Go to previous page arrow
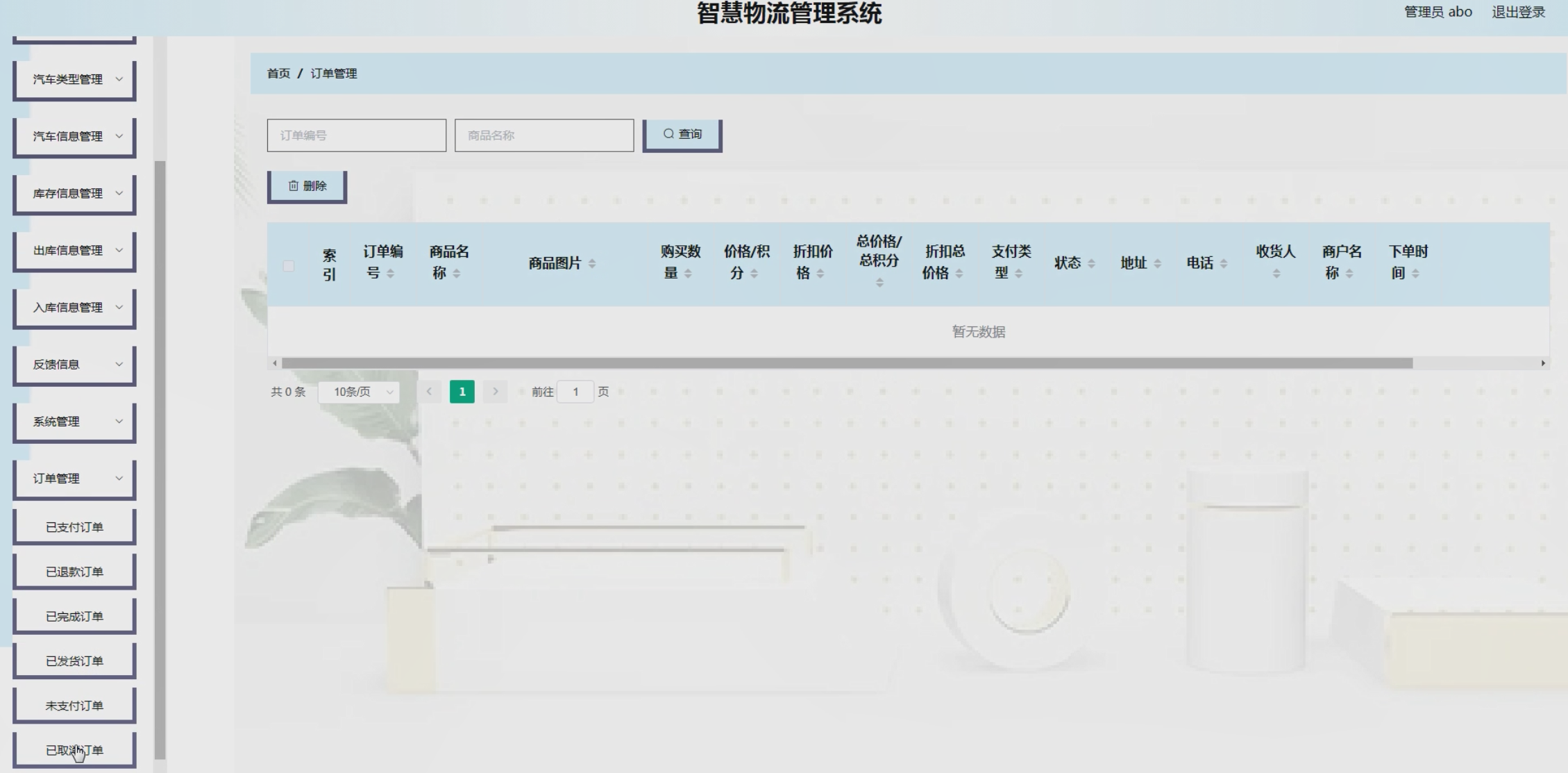The image size is (1568, 773). pos(429,392)
